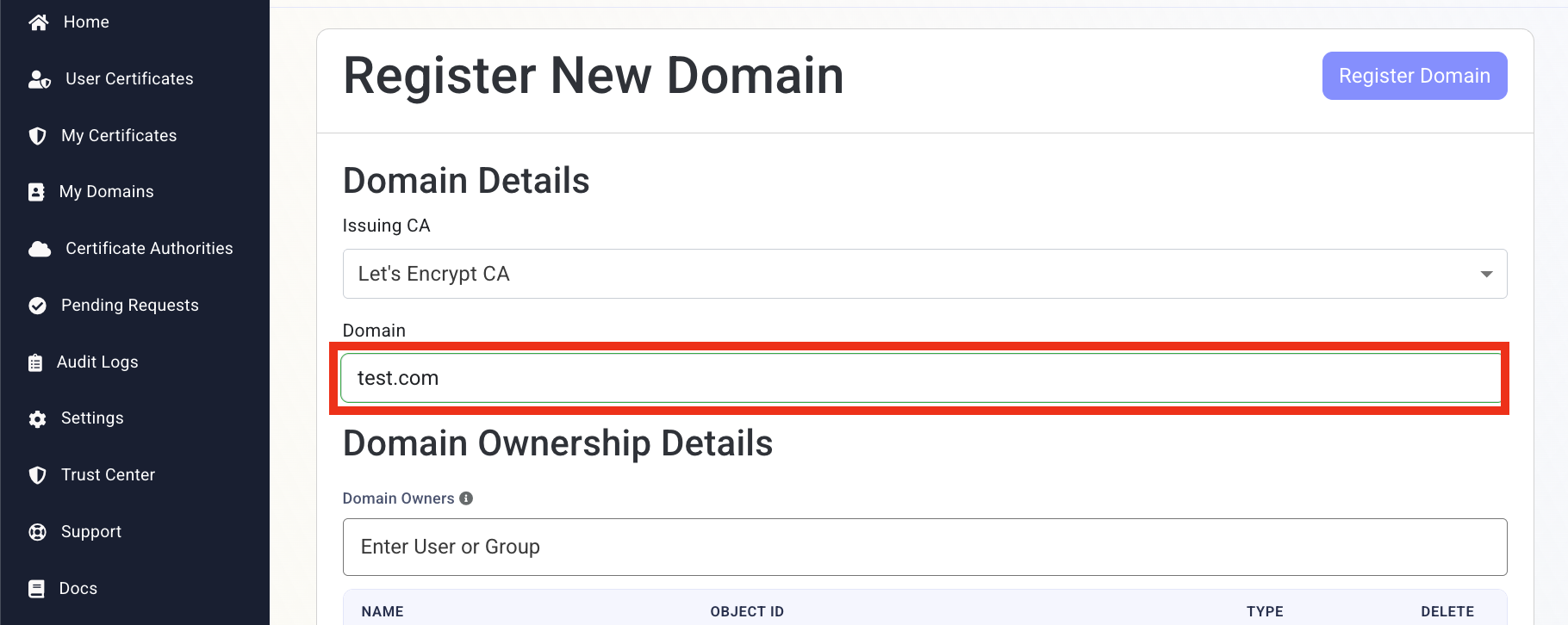
Task: Click the OBJECT ID column header
Action: tap(747, 611)
